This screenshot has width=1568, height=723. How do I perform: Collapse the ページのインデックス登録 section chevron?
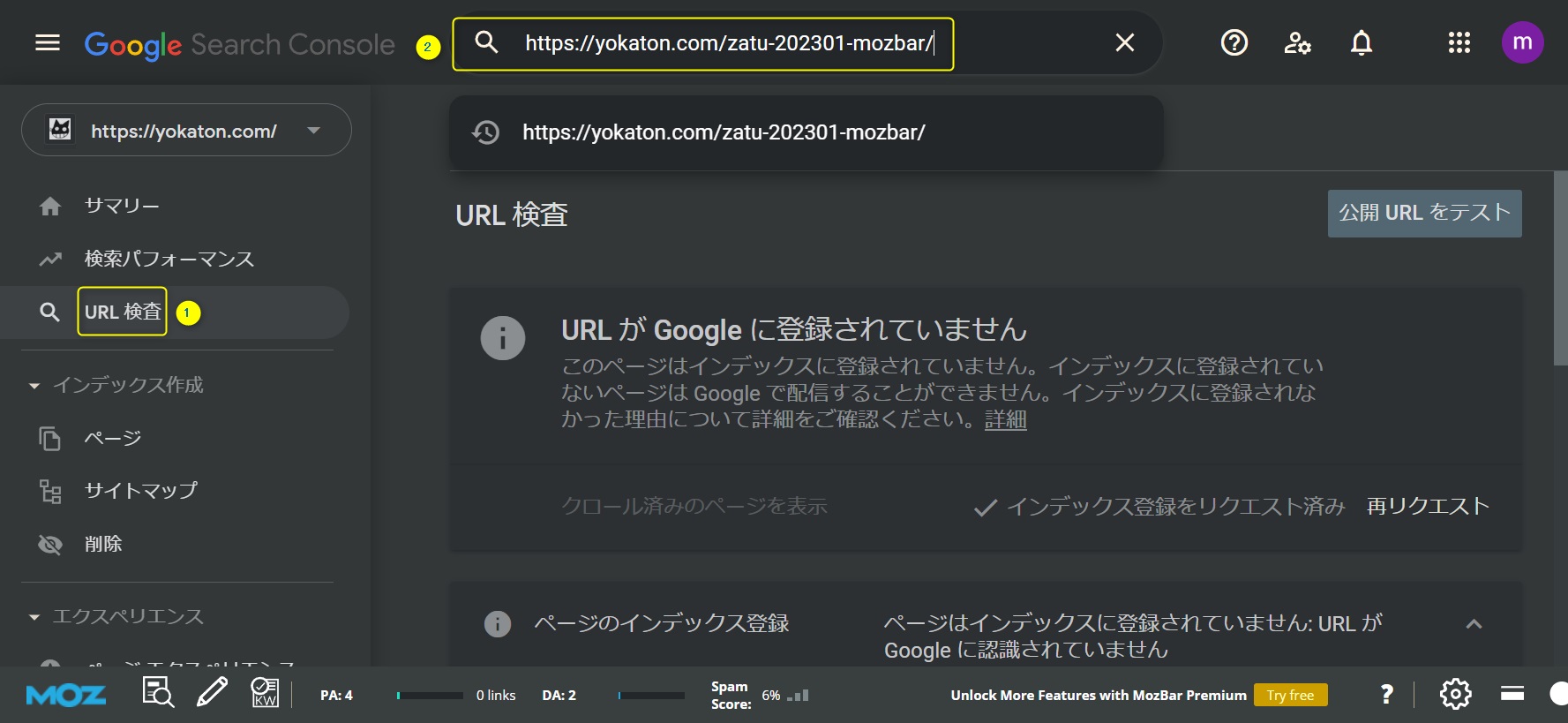click(x=1474, y=624)
